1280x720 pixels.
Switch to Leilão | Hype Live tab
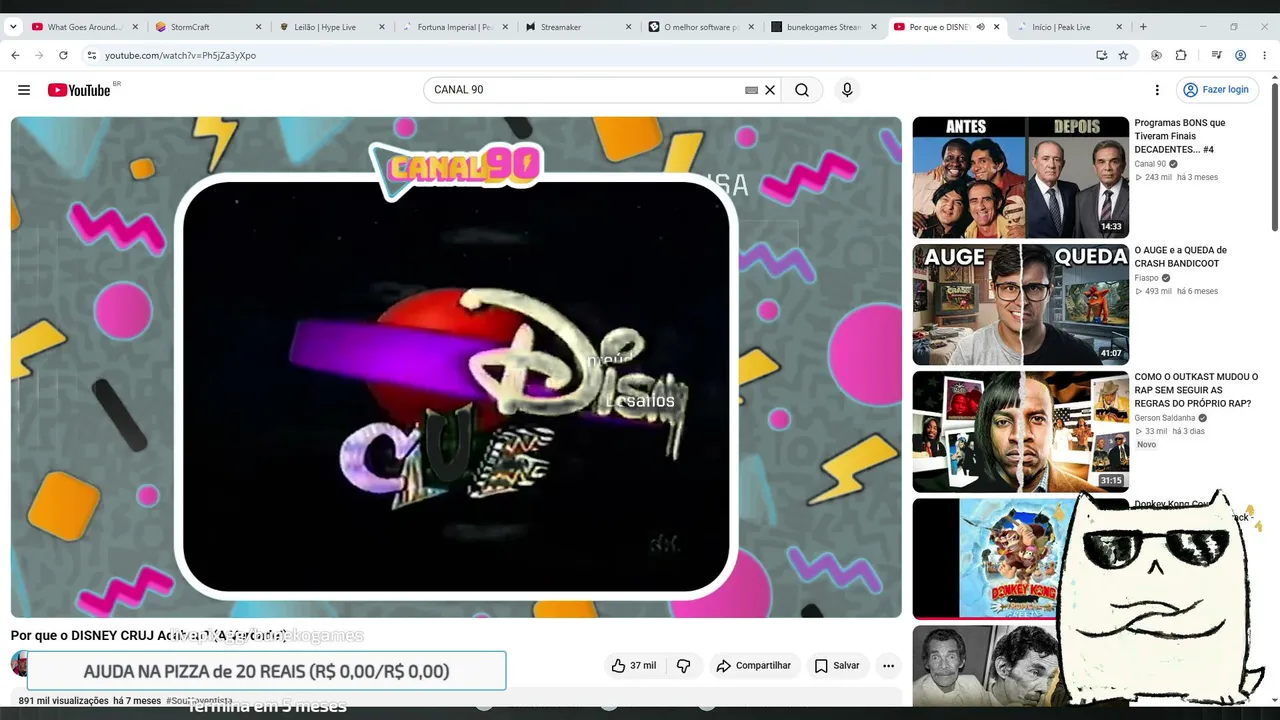pyautogui.click(x=330, y=27)
